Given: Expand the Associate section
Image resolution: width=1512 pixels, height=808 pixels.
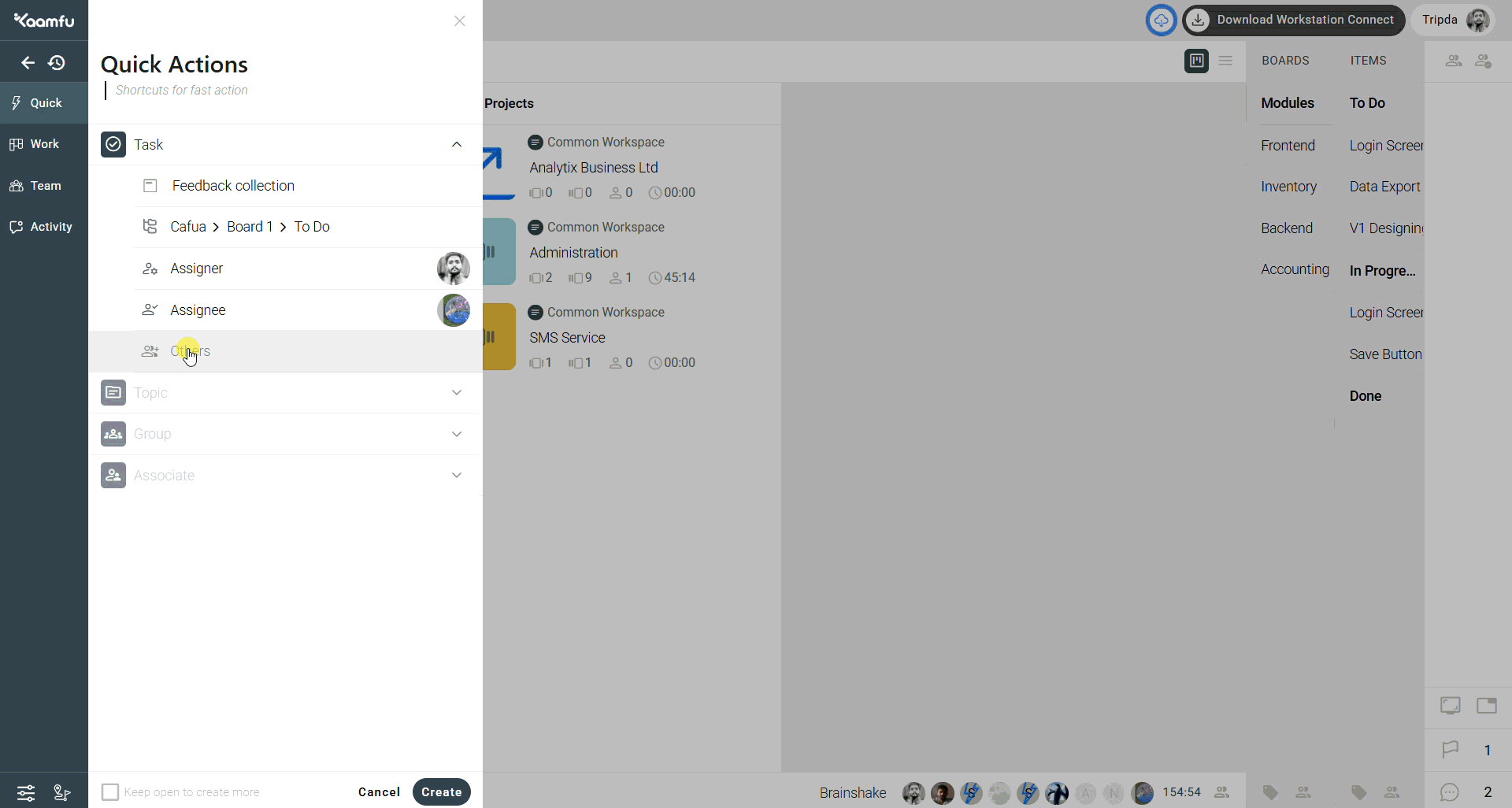Looking at the screenshot, I should tap(457, 475).
